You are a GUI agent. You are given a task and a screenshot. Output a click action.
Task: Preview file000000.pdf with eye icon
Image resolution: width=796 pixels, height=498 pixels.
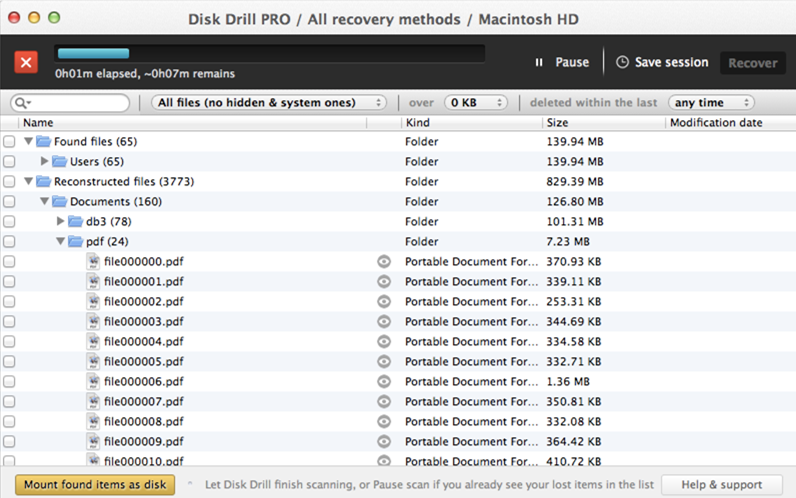[384, 261]
